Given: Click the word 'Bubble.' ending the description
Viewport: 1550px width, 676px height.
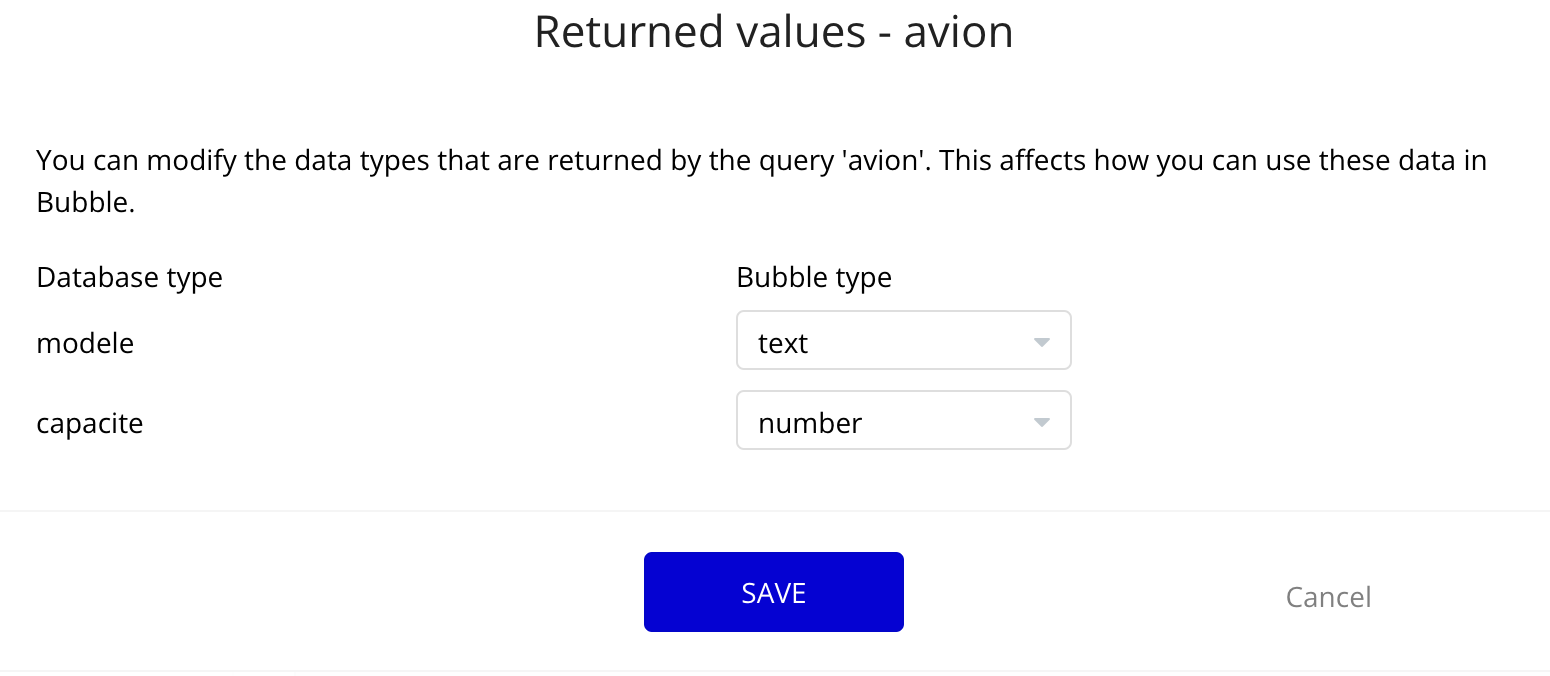Looking at the screenshot, I should [85, 203].
